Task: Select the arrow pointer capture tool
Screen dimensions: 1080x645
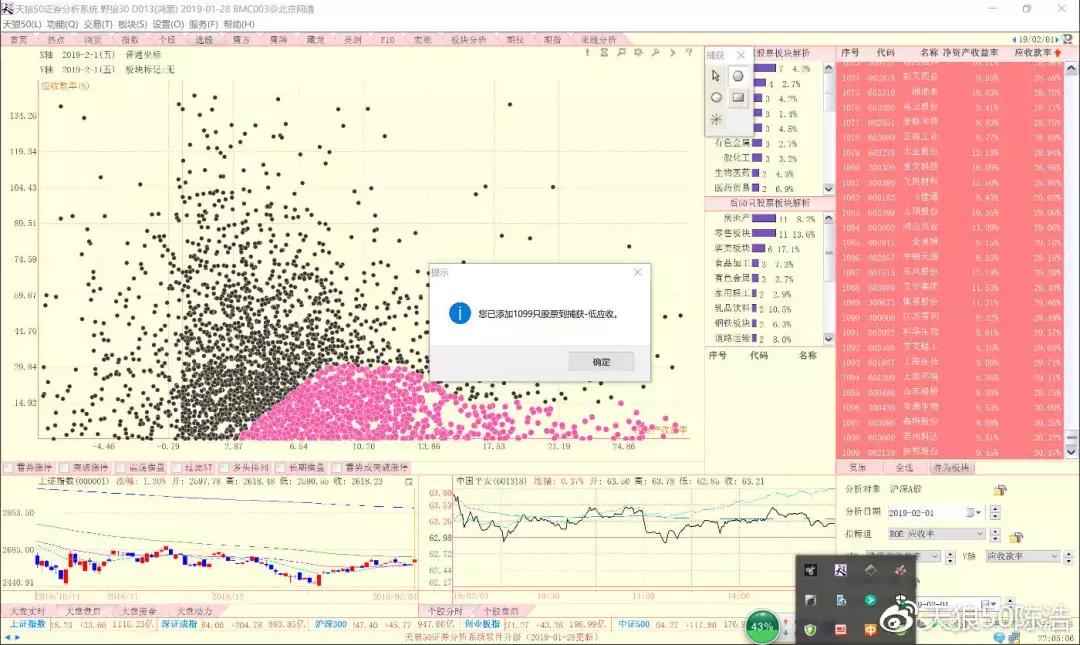Action: 716,76
